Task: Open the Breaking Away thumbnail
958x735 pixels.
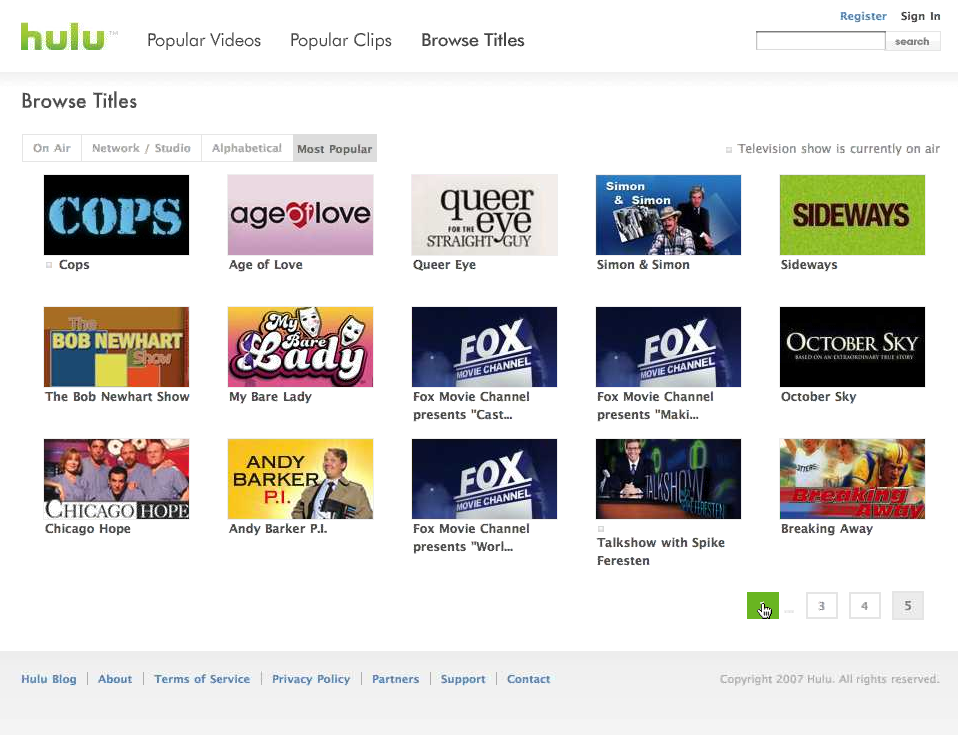Action: click(x=852, y=479)
